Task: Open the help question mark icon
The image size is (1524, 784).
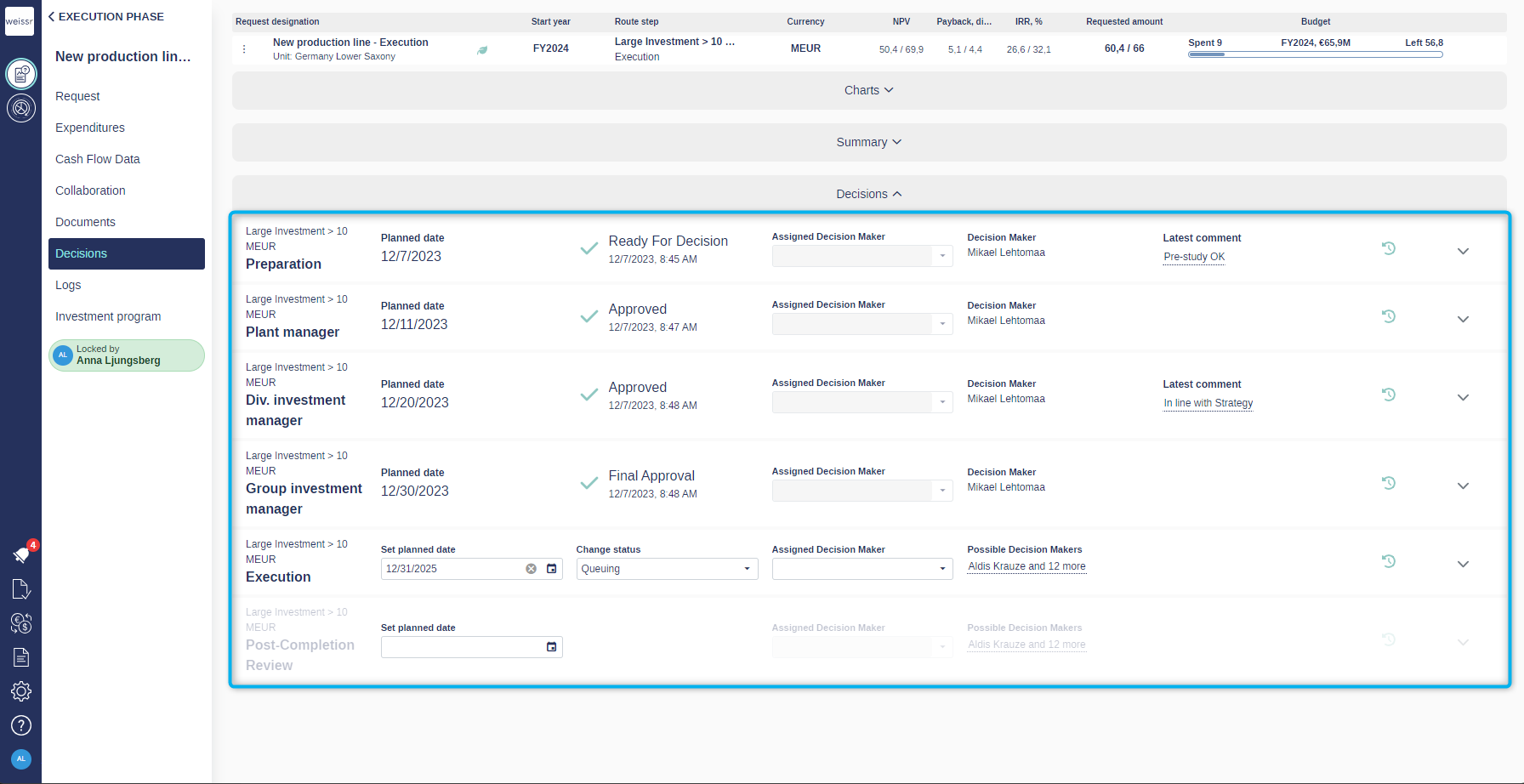Action: 21,725
